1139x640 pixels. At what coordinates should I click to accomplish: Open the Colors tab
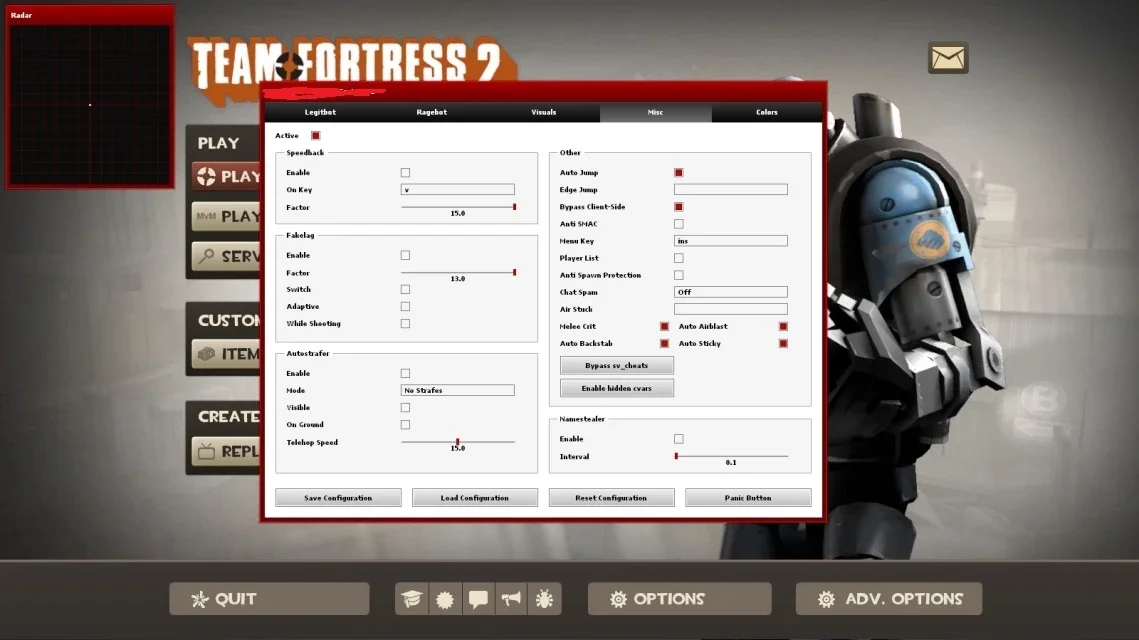(x=766, y=112)
